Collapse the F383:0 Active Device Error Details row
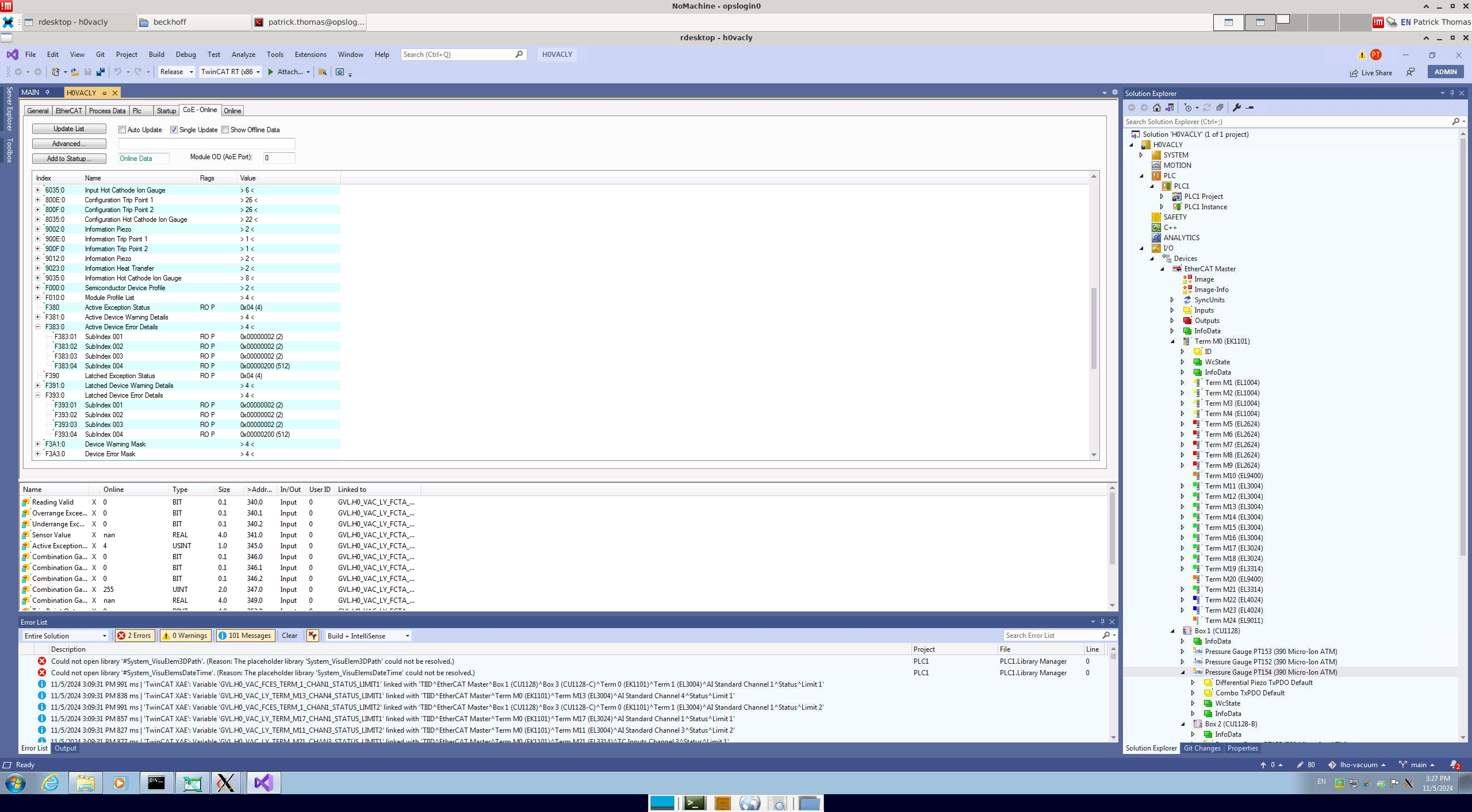The image size is (1472, 812). point(38,327)
